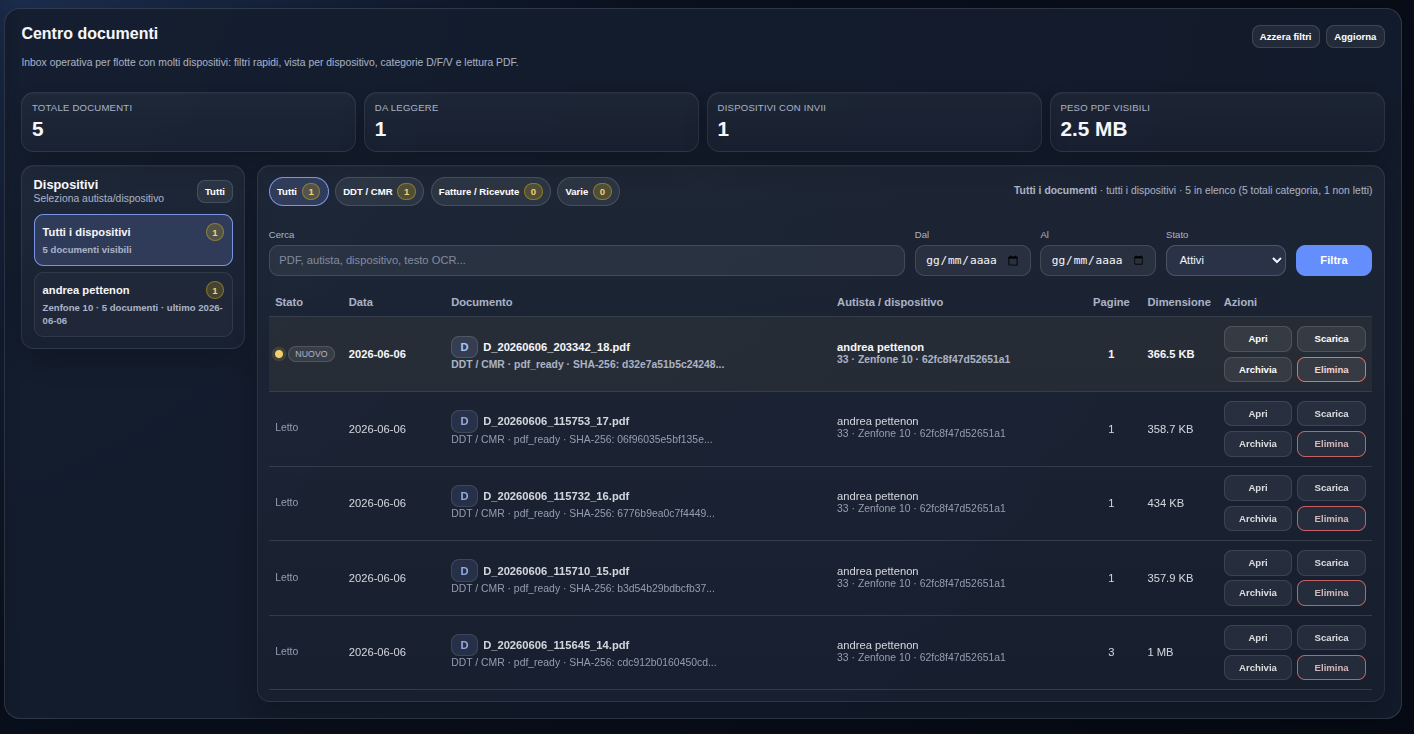1414x734 pixels.
Task: Click the D category badge for D_20260606_115732_16.pdf
Action: tap(464, 496)
